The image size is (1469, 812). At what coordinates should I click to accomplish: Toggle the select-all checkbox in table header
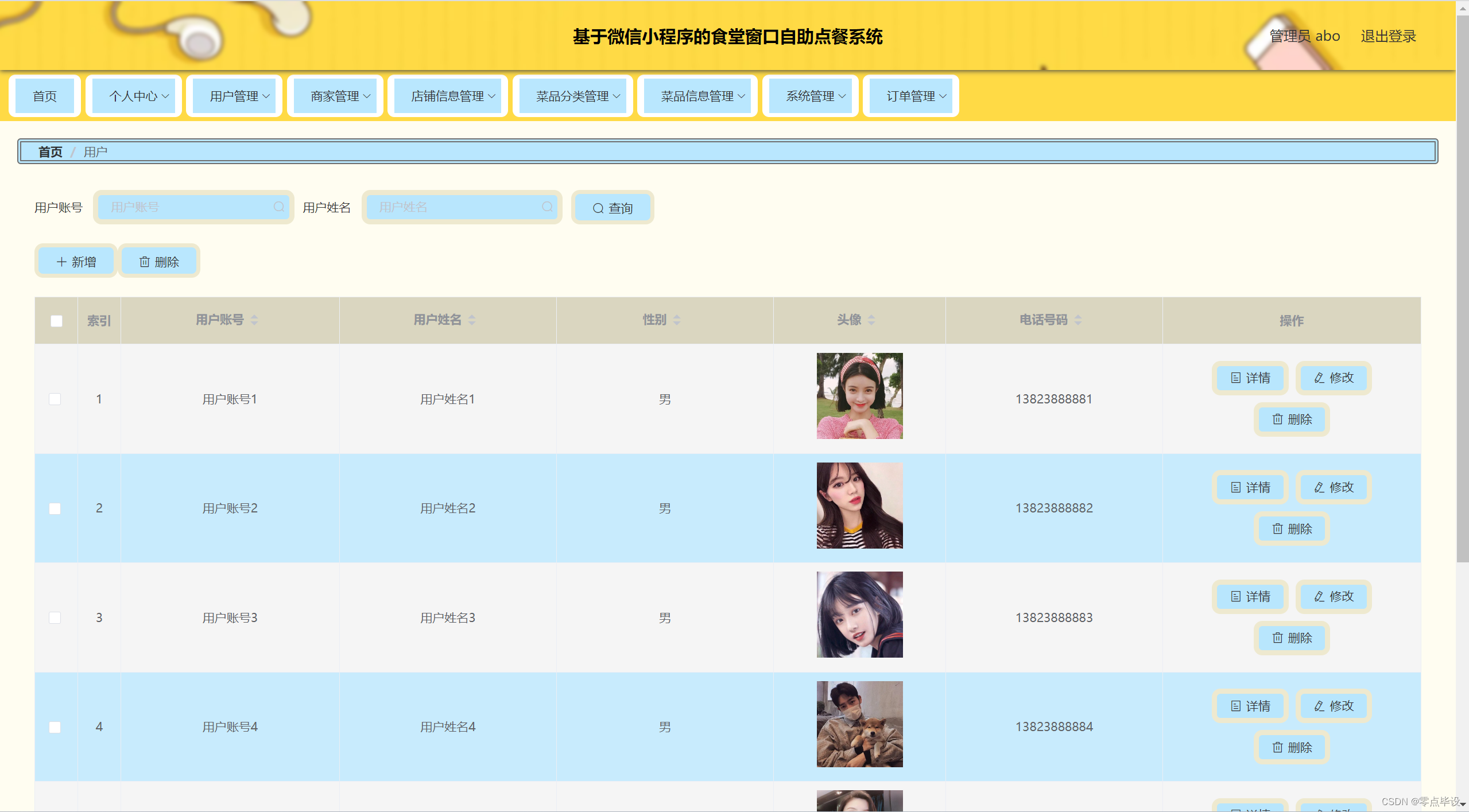coord(56,321)
